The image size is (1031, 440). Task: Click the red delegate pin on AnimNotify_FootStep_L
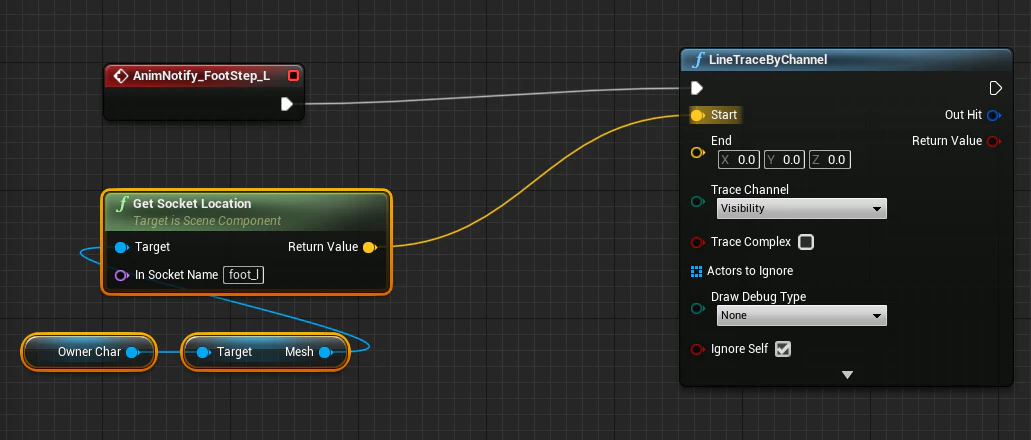coord(293,76)
